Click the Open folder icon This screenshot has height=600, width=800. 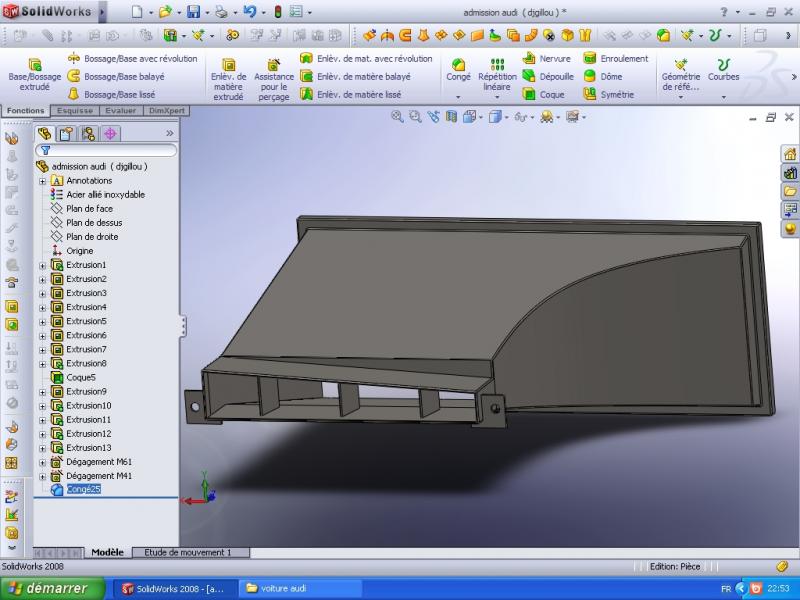pyautogui.click(x=165, y=12)
